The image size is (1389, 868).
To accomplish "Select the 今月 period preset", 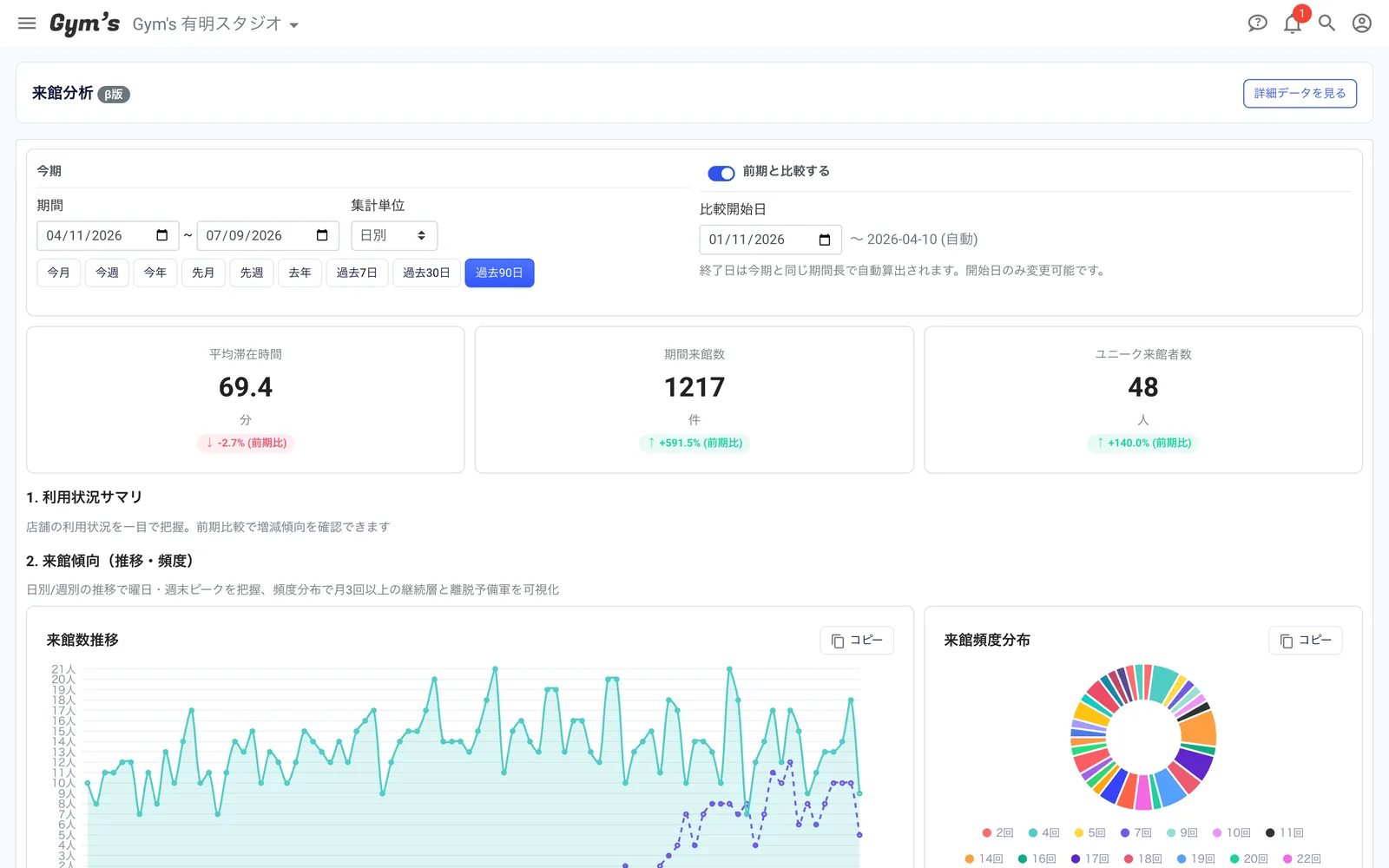I will pyautogui.click(x=59, y=273).
